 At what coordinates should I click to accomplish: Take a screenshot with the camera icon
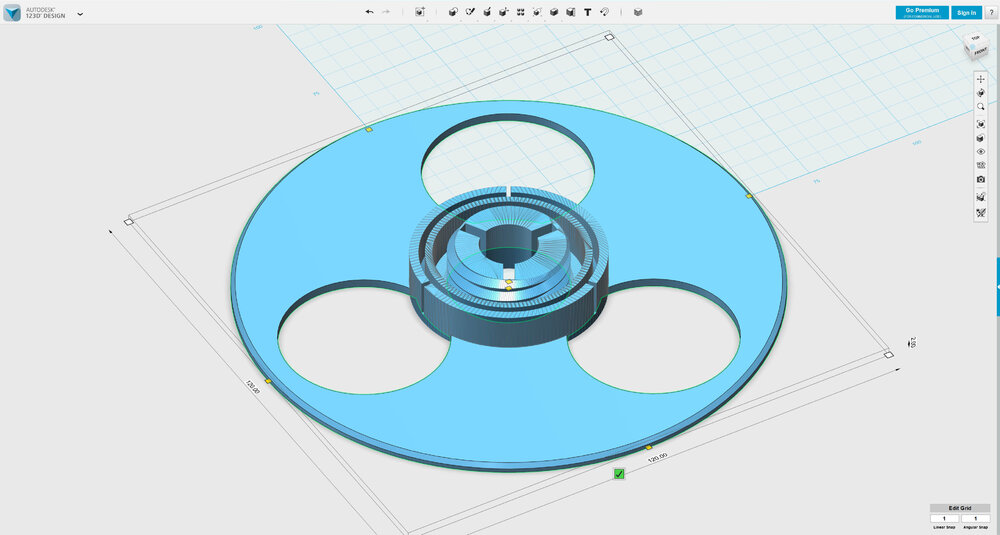(981, 179)
